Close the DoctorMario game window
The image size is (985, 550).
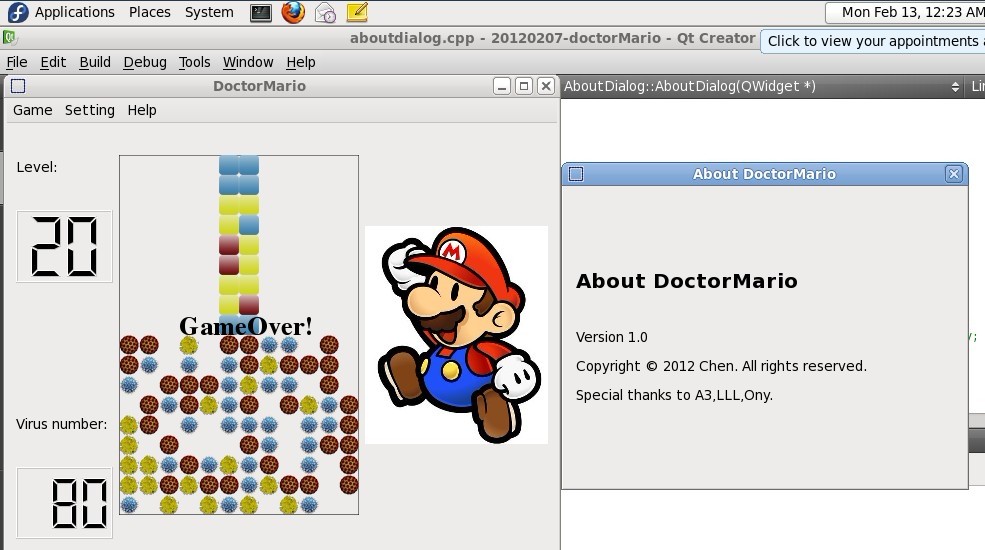click(x=546, y=86)
